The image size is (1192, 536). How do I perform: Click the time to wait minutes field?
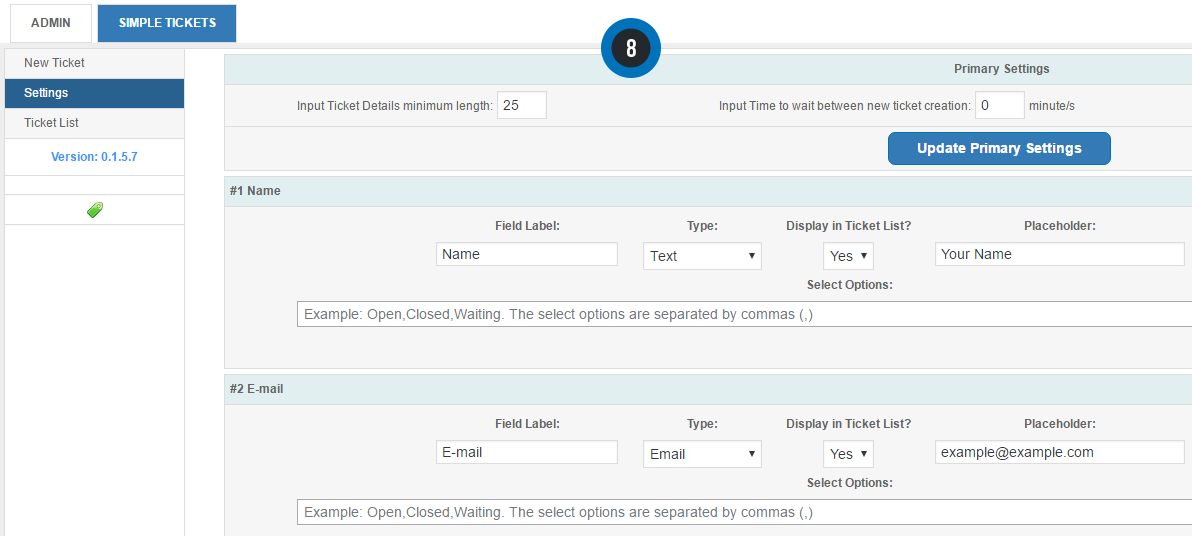pos(1000,106)
